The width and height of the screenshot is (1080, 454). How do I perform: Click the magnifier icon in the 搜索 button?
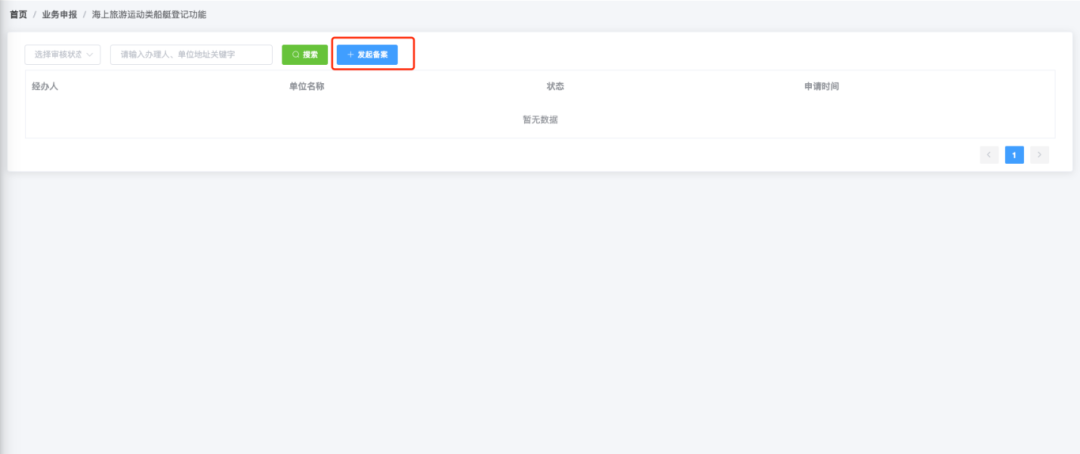295,55
